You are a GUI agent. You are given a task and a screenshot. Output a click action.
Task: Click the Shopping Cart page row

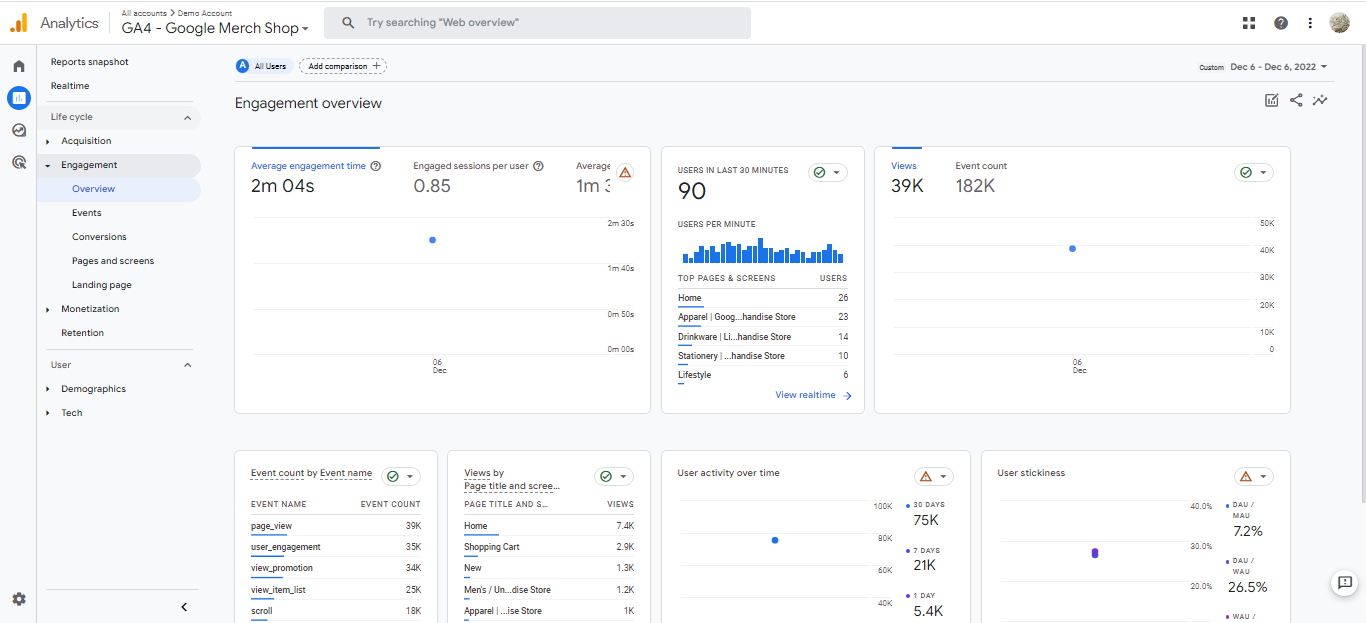[549, 547]
